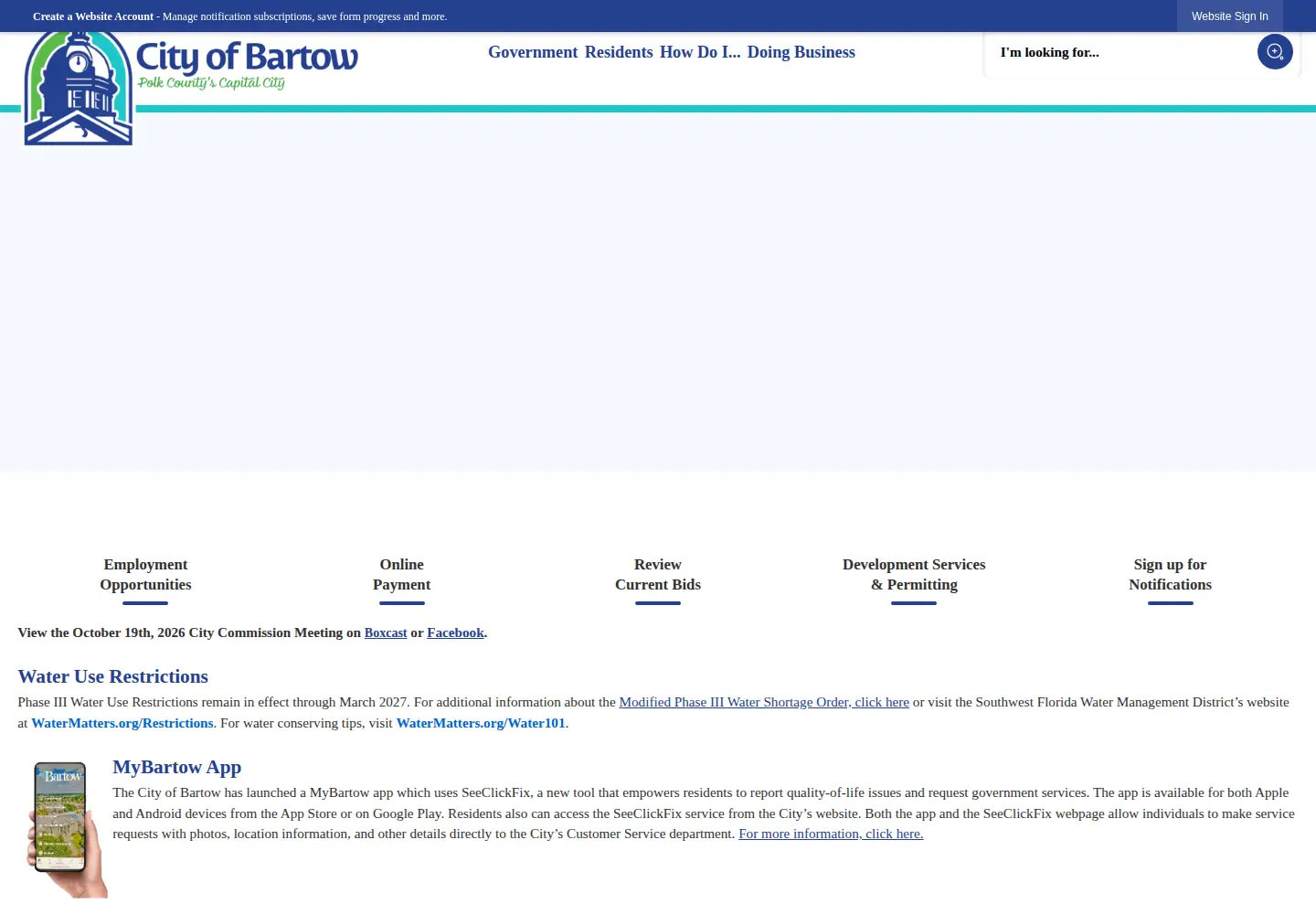1316x914 pixels.
Task: Click the Polk County's Capital City tagline
Action: [x=211, y=82]
